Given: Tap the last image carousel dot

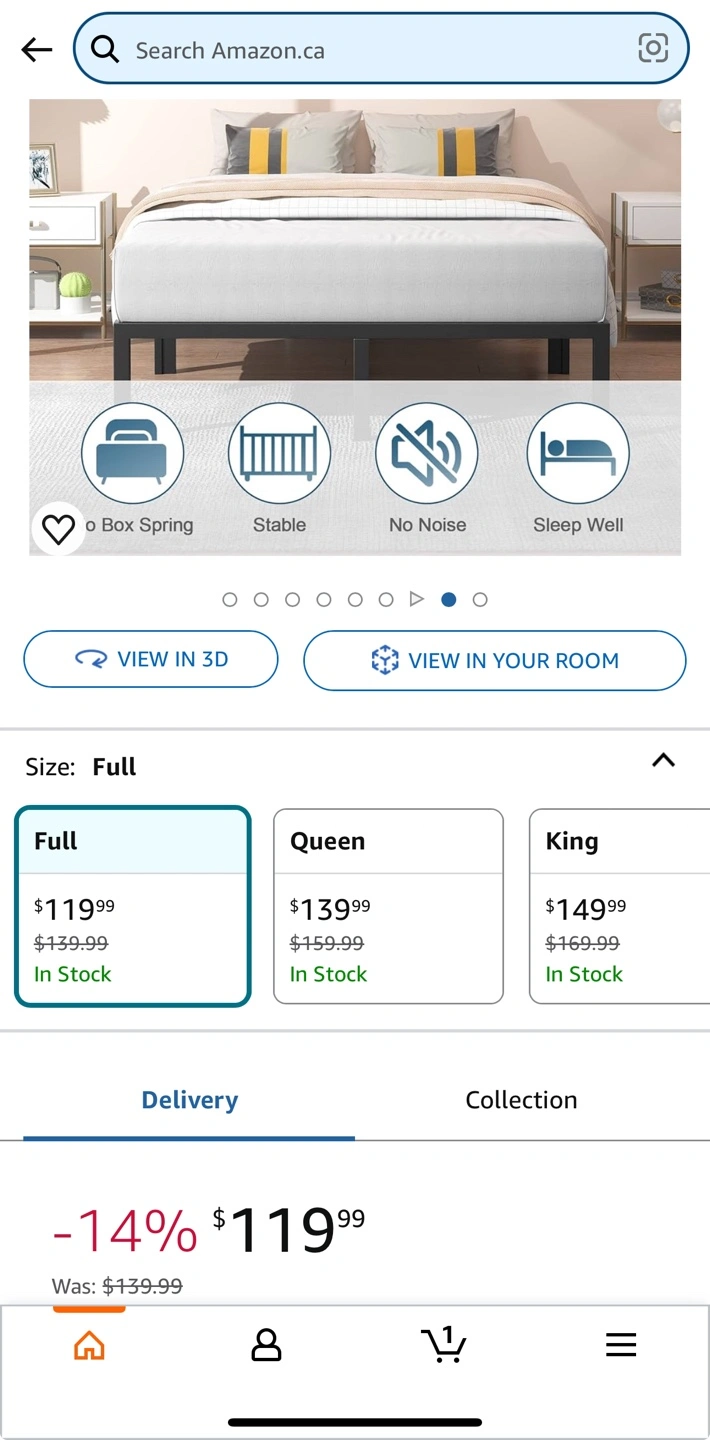Looking at the screenshot, I should [x=480, y=600].
